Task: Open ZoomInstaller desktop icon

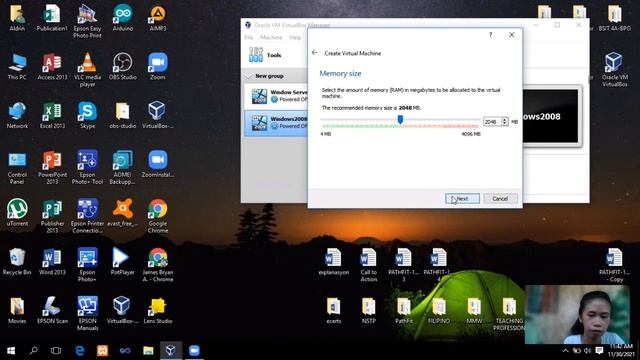Action: [x=158, y=164]
